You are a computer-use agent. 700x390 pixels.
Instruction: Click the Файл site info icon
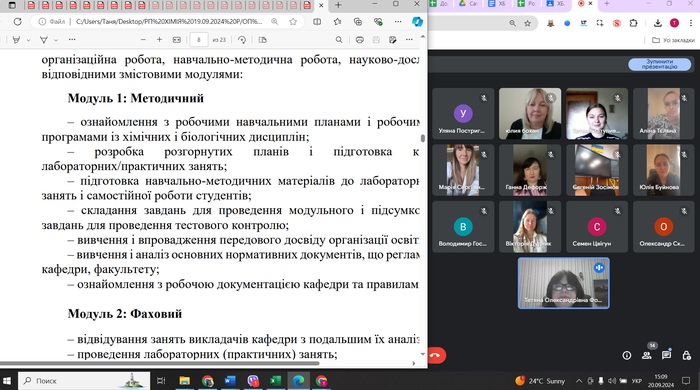coord(42,21)
